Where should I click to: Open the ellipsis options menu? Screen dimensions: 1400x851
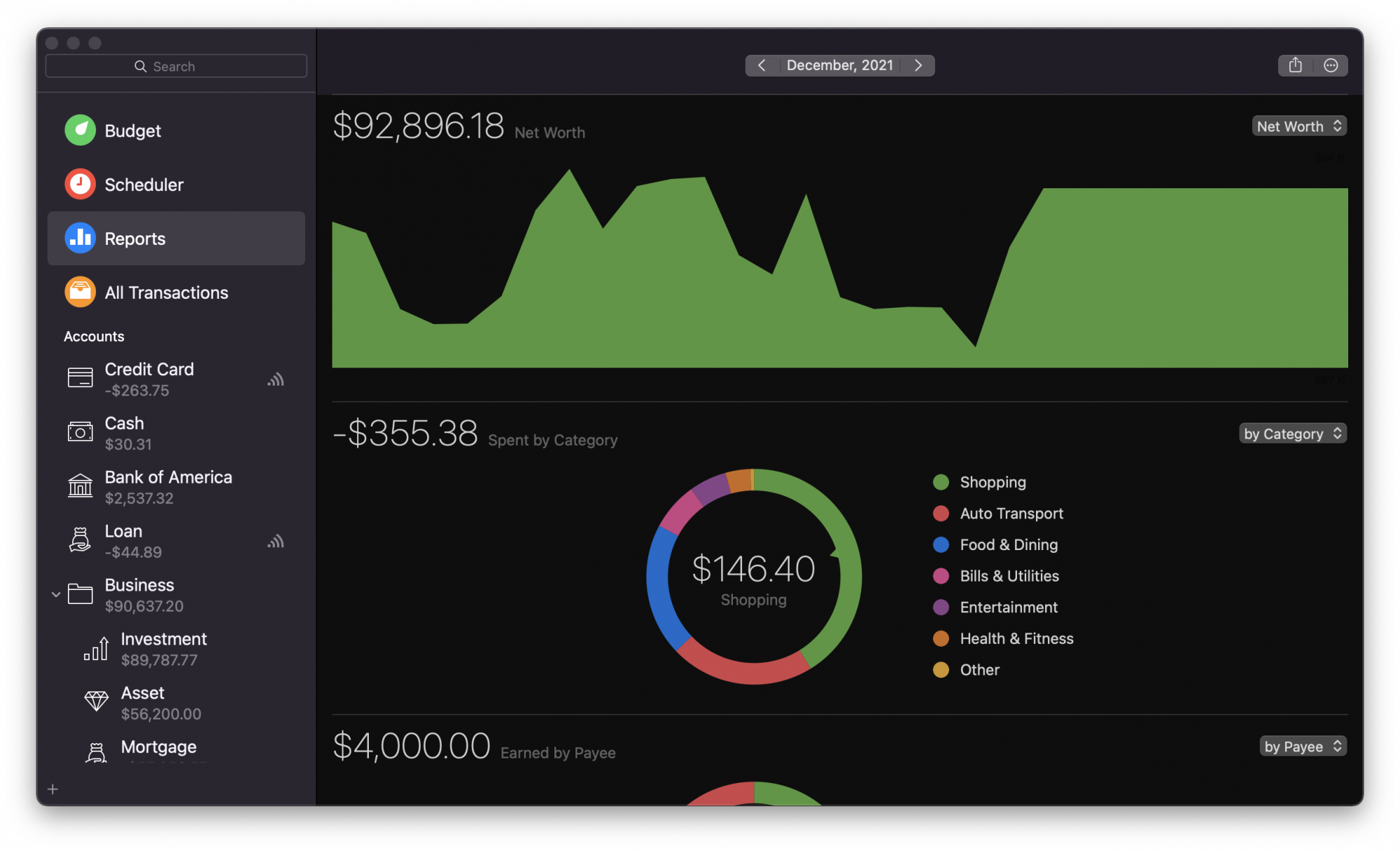pyautogui.click(x=1331, y=65)
